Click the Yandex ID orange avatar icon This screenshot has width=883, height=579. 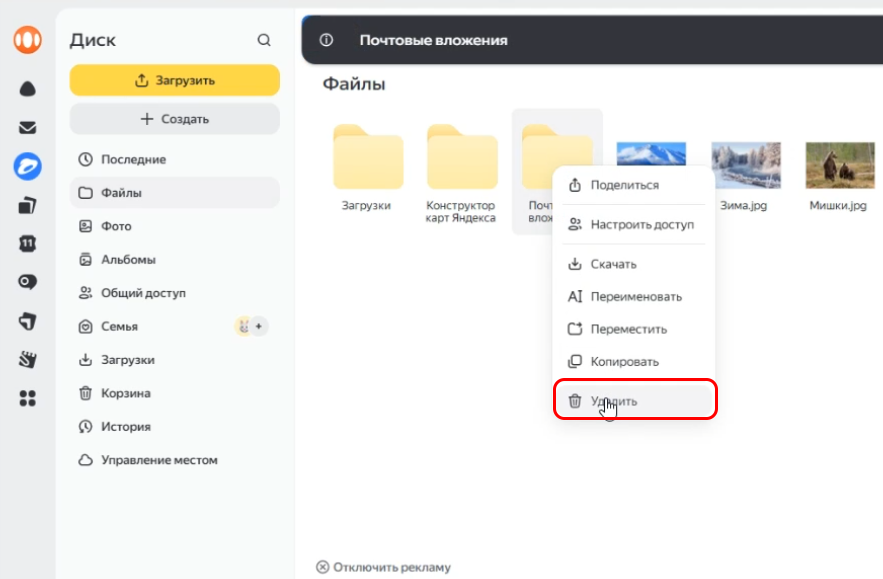tap(27, 40)
